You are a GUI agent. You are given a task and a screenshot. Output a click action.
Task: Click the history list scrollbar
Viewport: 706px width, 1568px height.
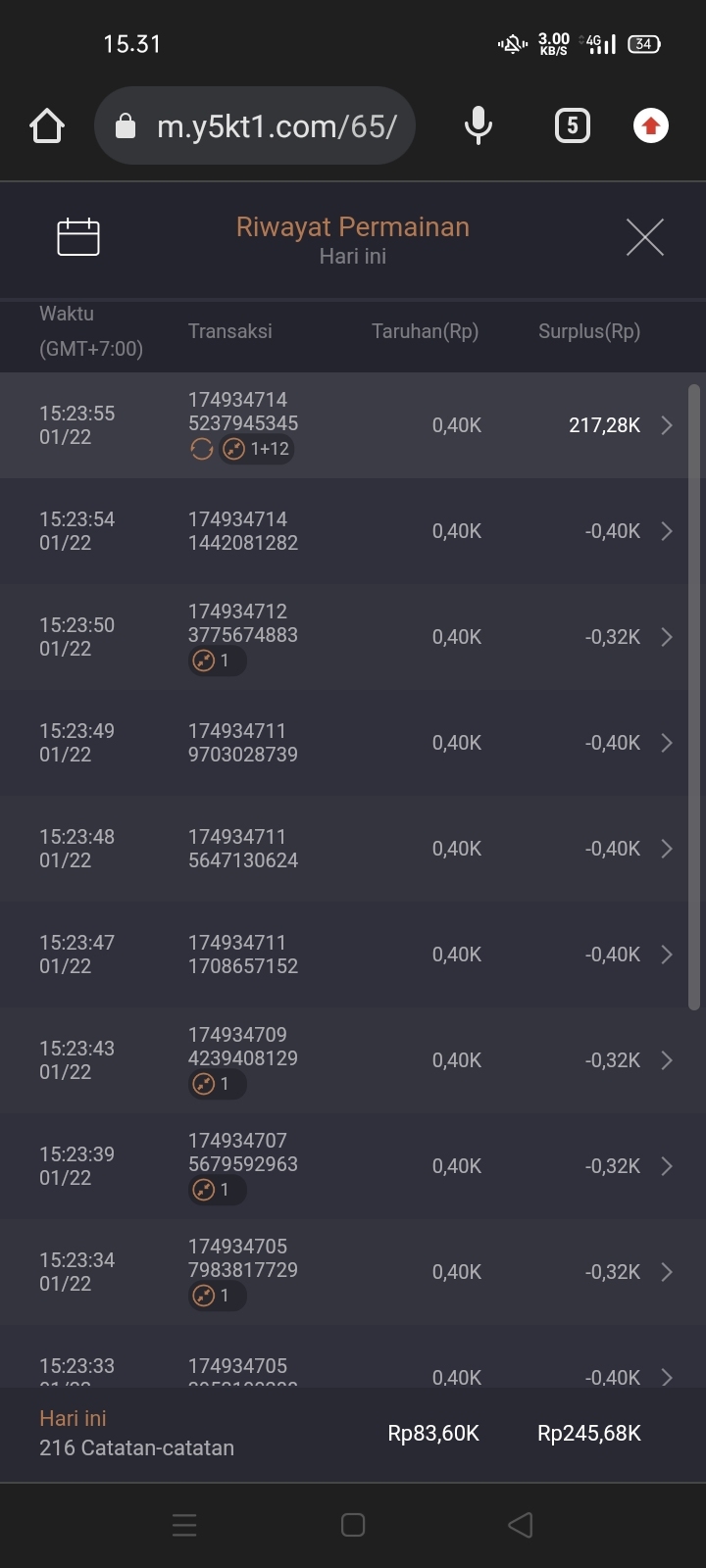coord(694,696)
